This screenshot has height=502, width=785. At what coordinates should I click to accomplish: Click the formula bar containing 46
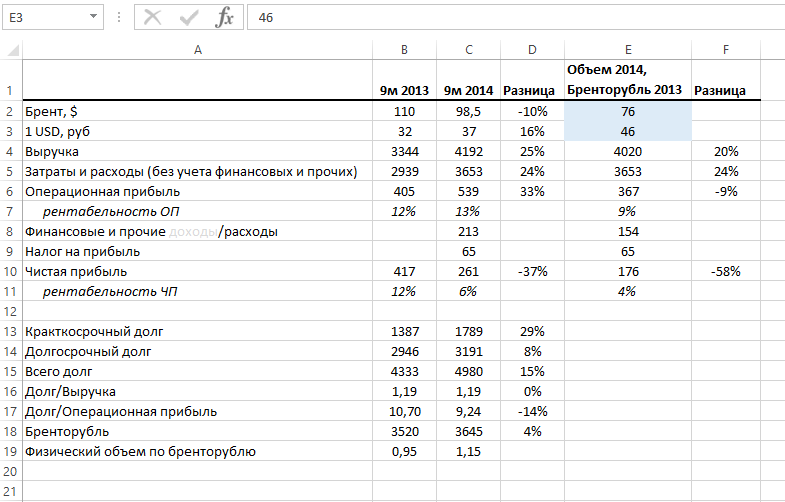[x=516, y=18]
